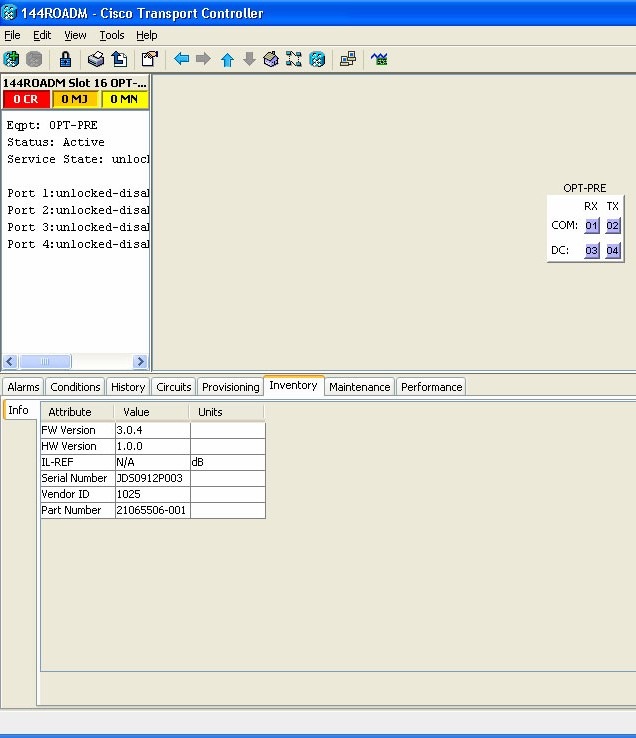Open the Help menu

point(146,35)
